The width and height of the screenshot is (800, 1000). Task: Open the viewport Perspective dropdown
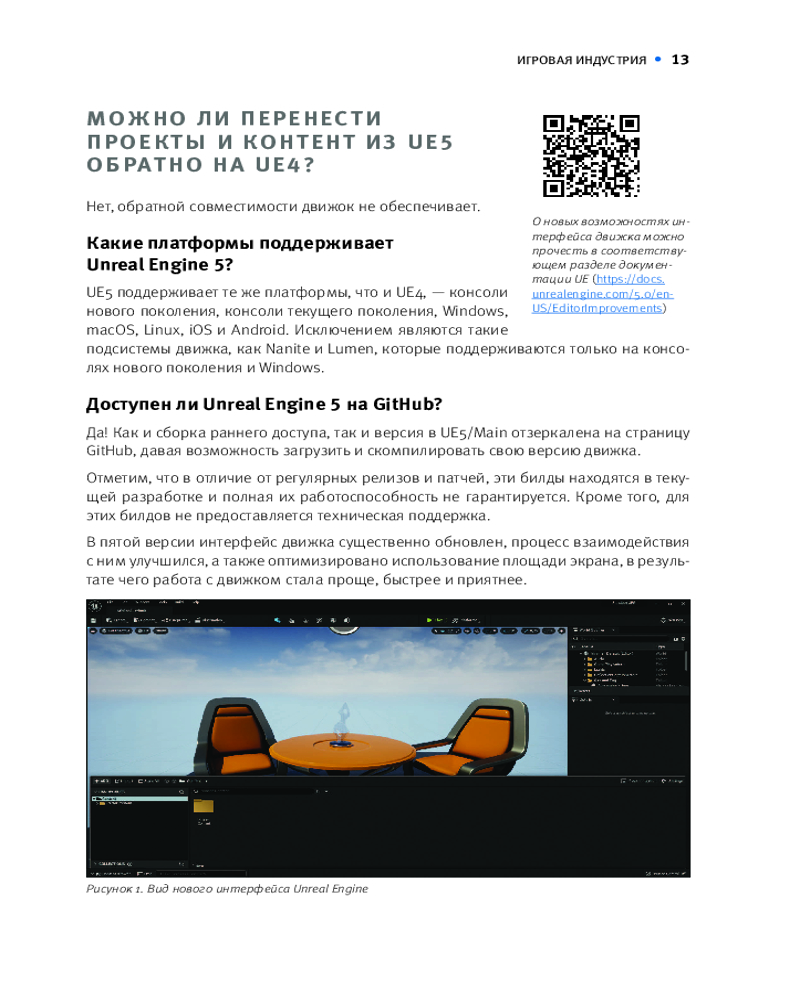tap(113, 632)
